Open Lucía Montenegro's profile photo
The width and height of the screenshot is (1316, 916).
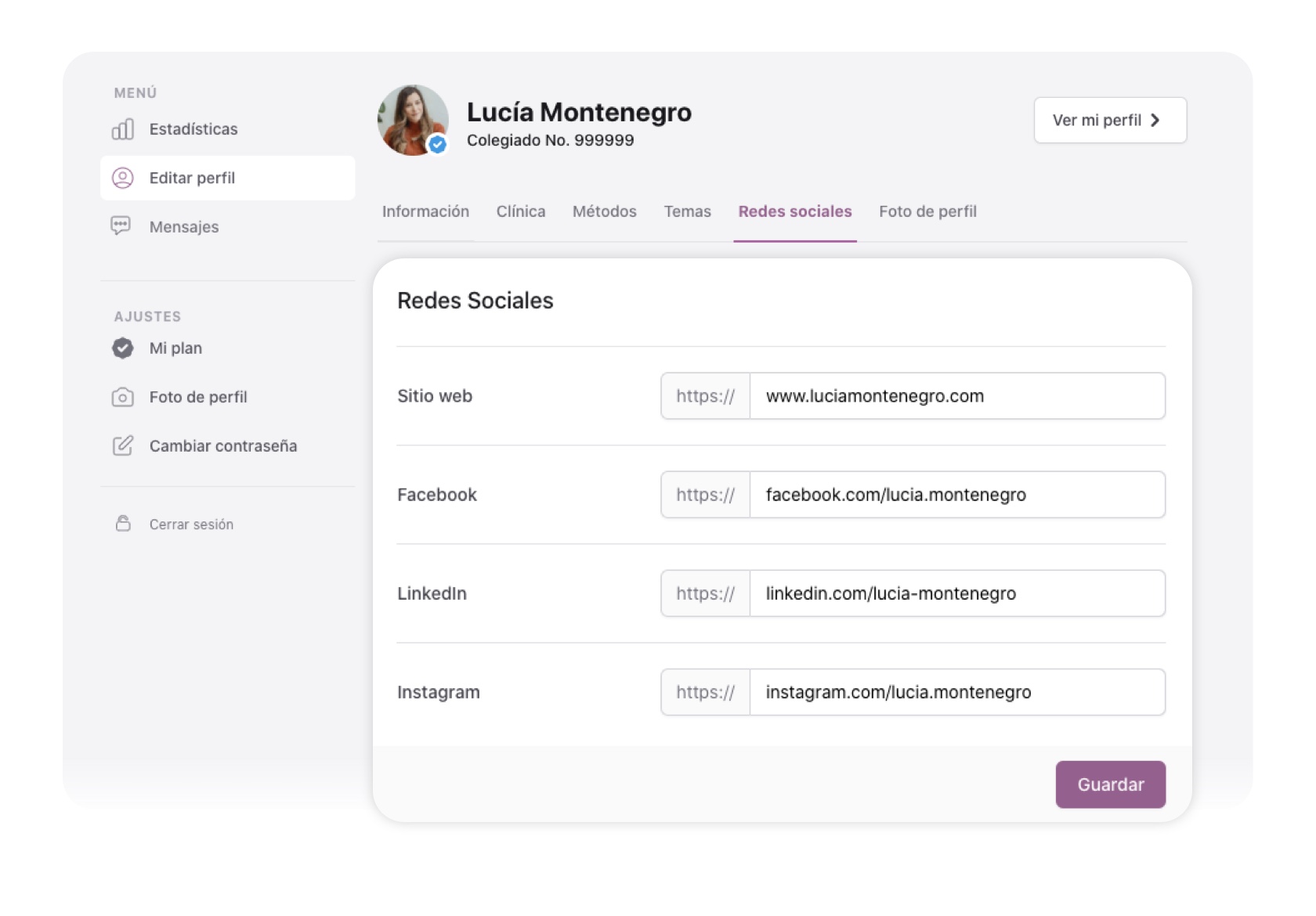(x=413, y=120)
